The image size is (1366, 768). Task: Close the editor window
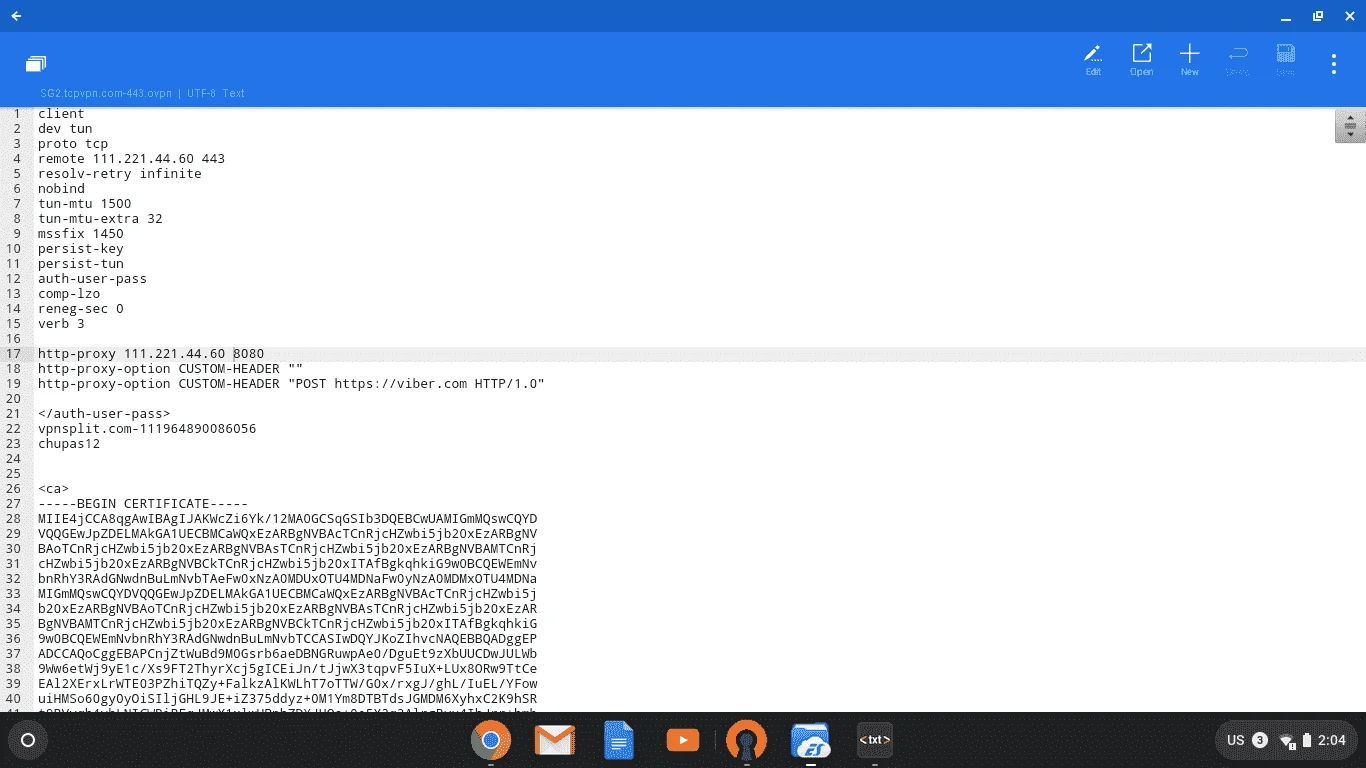click(x=1349, y=16)
